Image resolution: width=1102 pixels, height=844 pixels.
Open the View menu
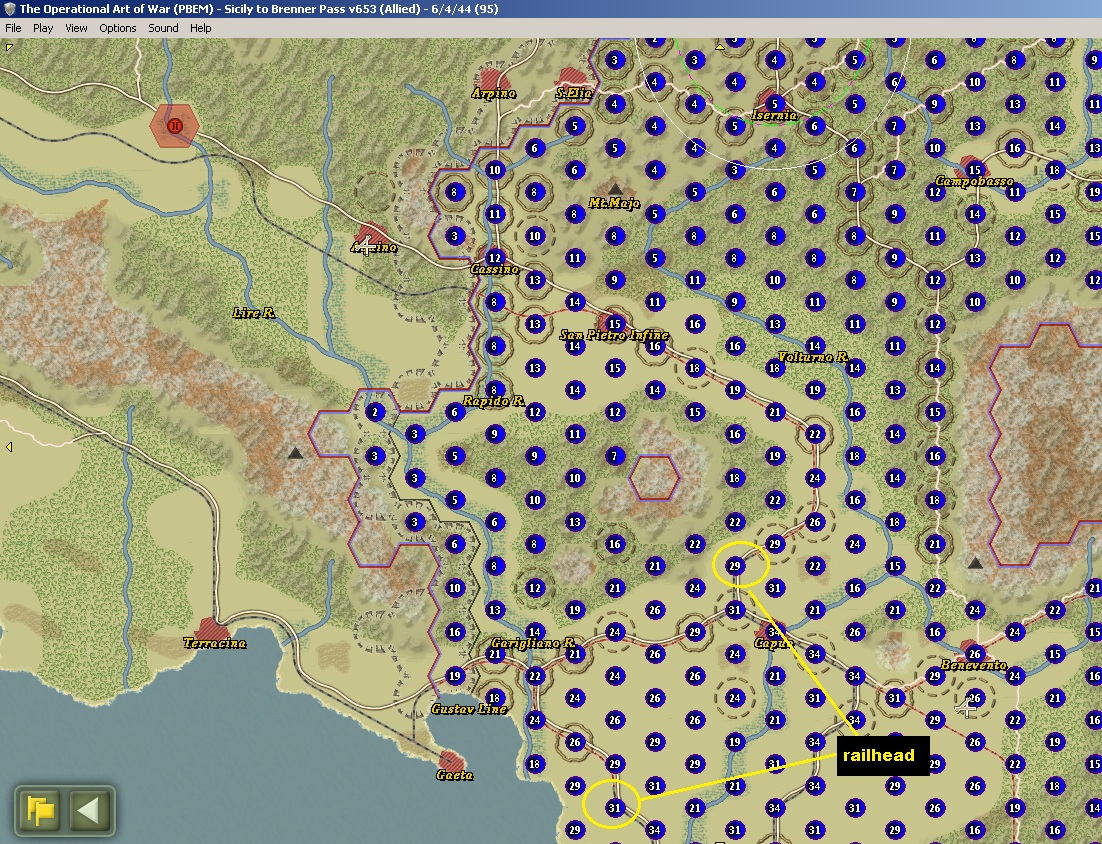(76, 28)
